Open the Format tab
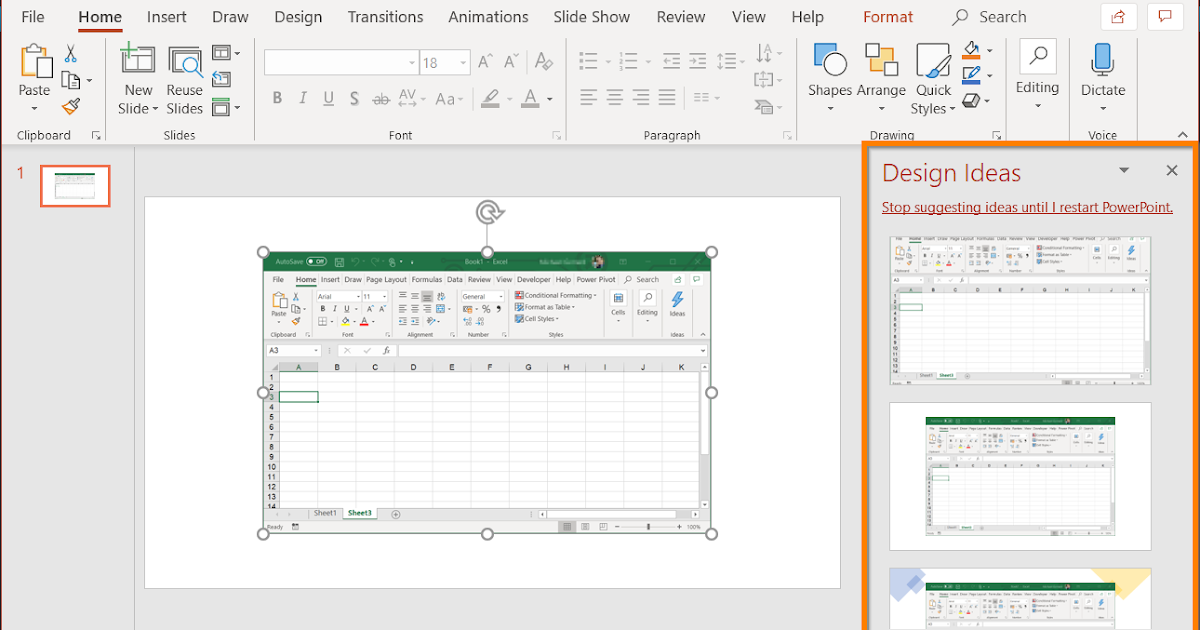Viewport: 1200px width, 630px height. click(887, 16)
